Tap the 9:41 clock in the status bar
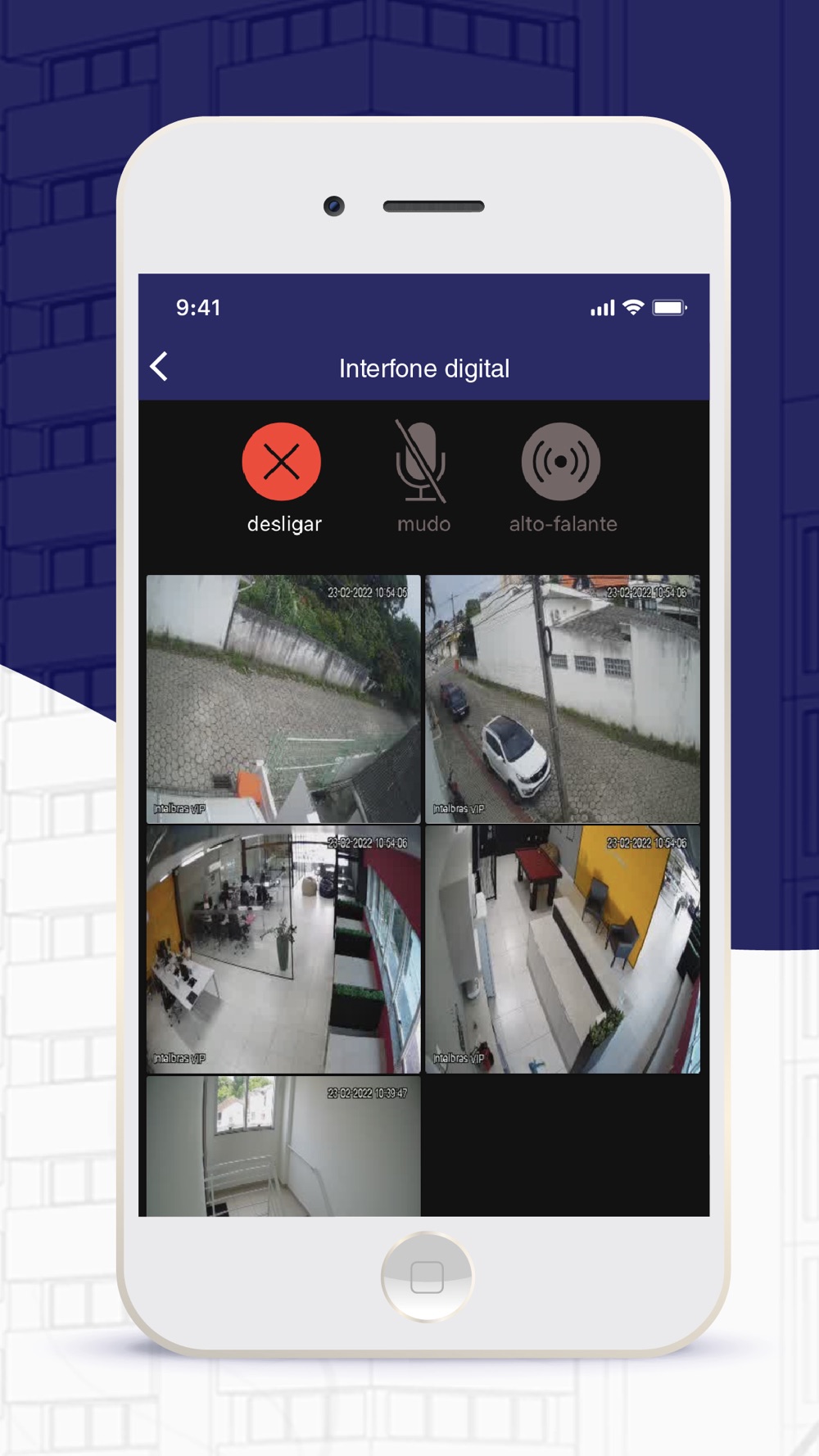The height and width of the screenshot is (1456, 819). point(198,308)
